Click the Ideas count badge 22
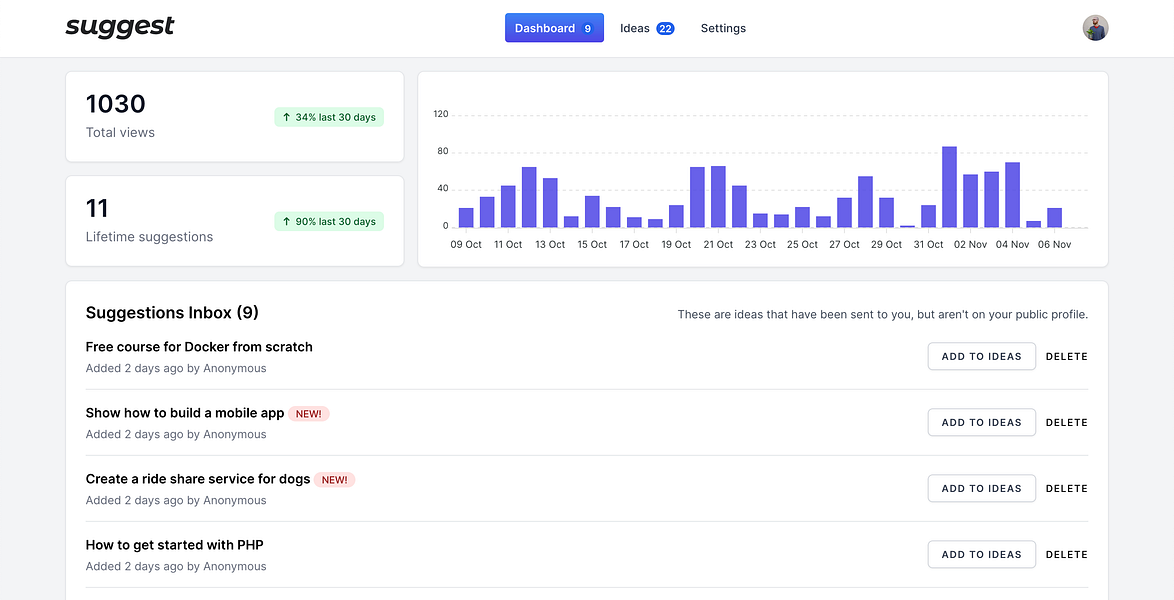1174x600 pixels. pos(665,28)
